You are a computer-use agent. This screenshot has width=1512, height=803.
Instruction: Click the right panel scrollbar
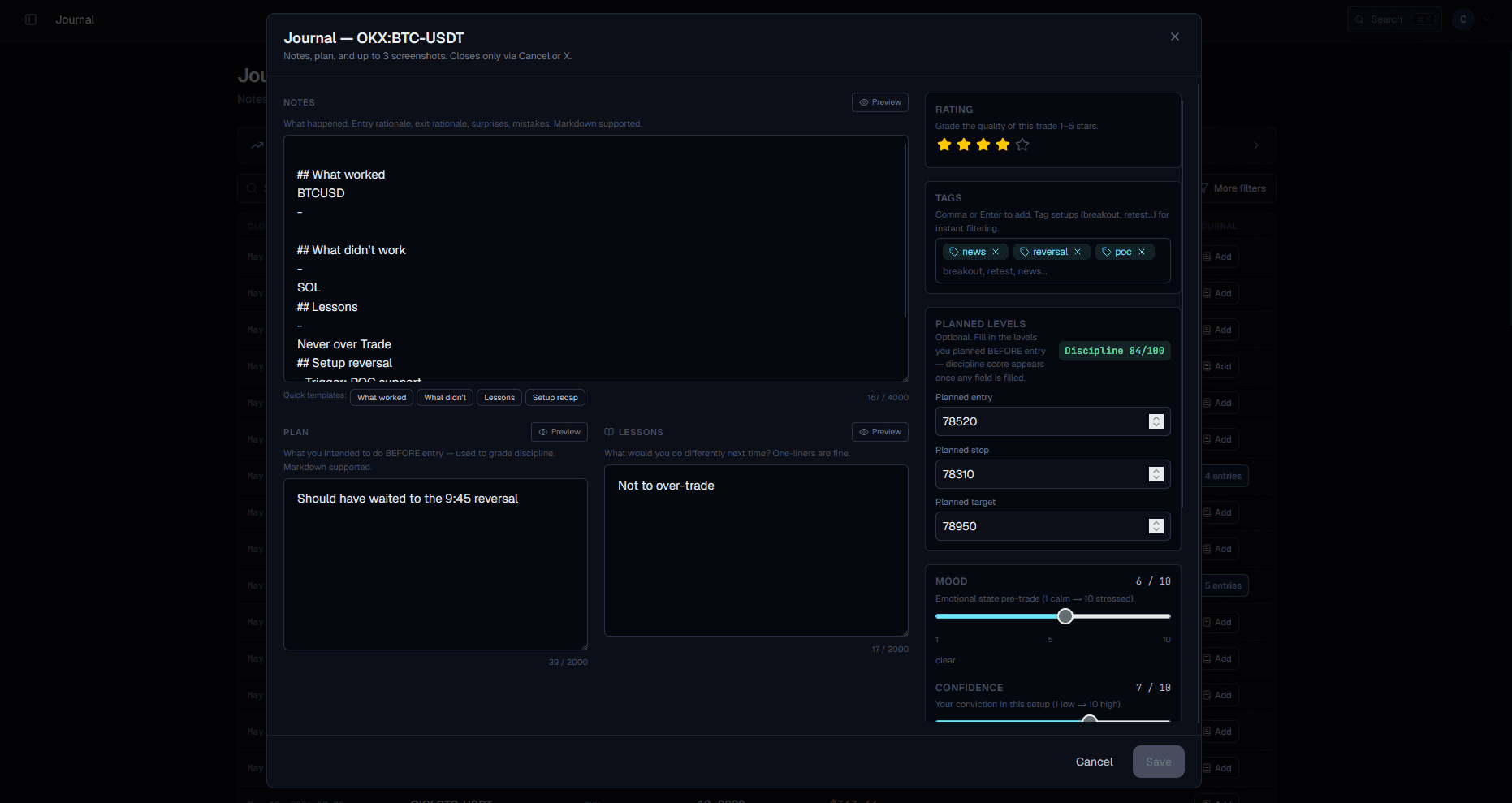pos(1182,304)
